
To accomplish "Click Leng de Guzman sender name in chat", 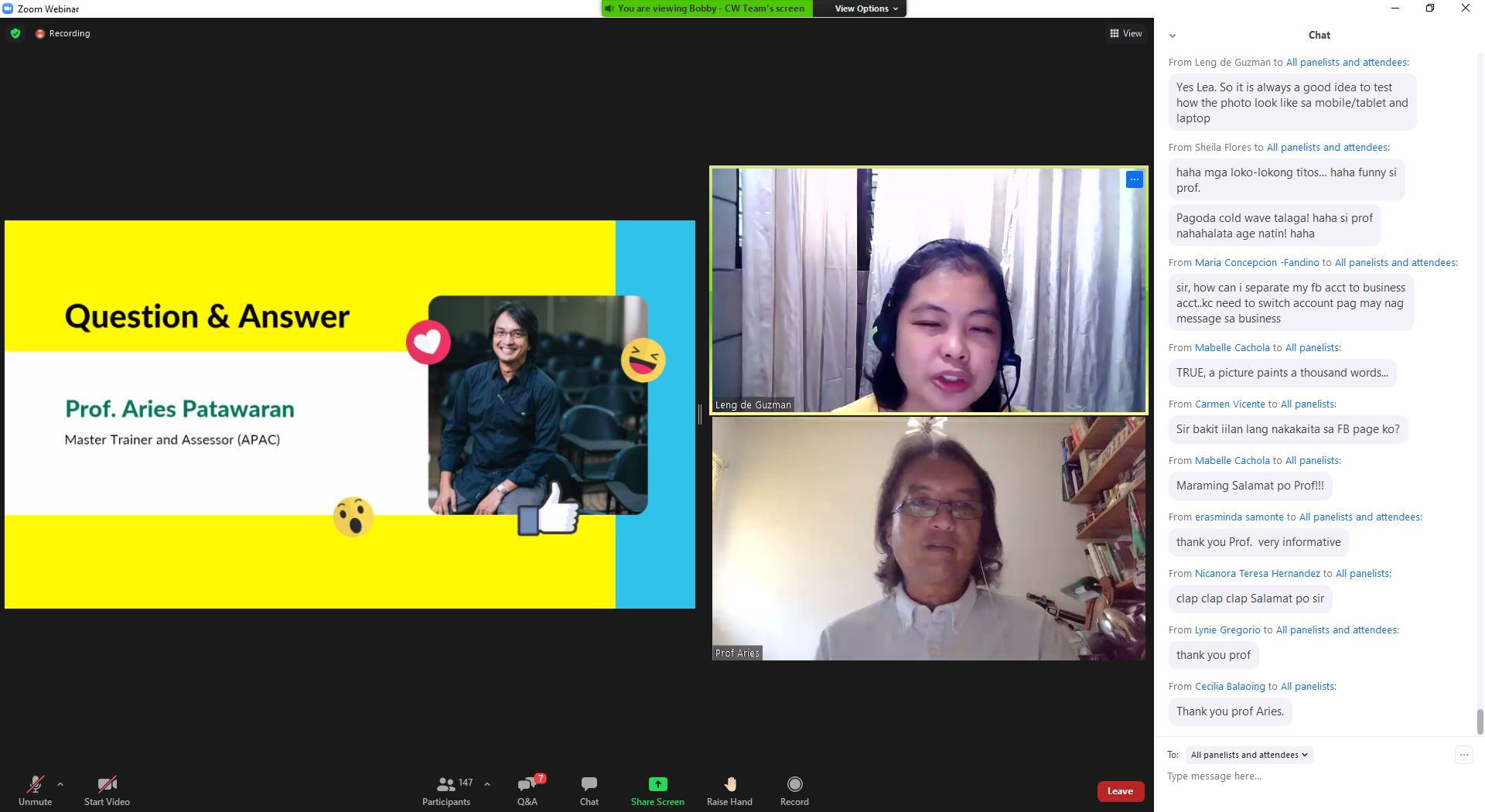I will 1232,63.
